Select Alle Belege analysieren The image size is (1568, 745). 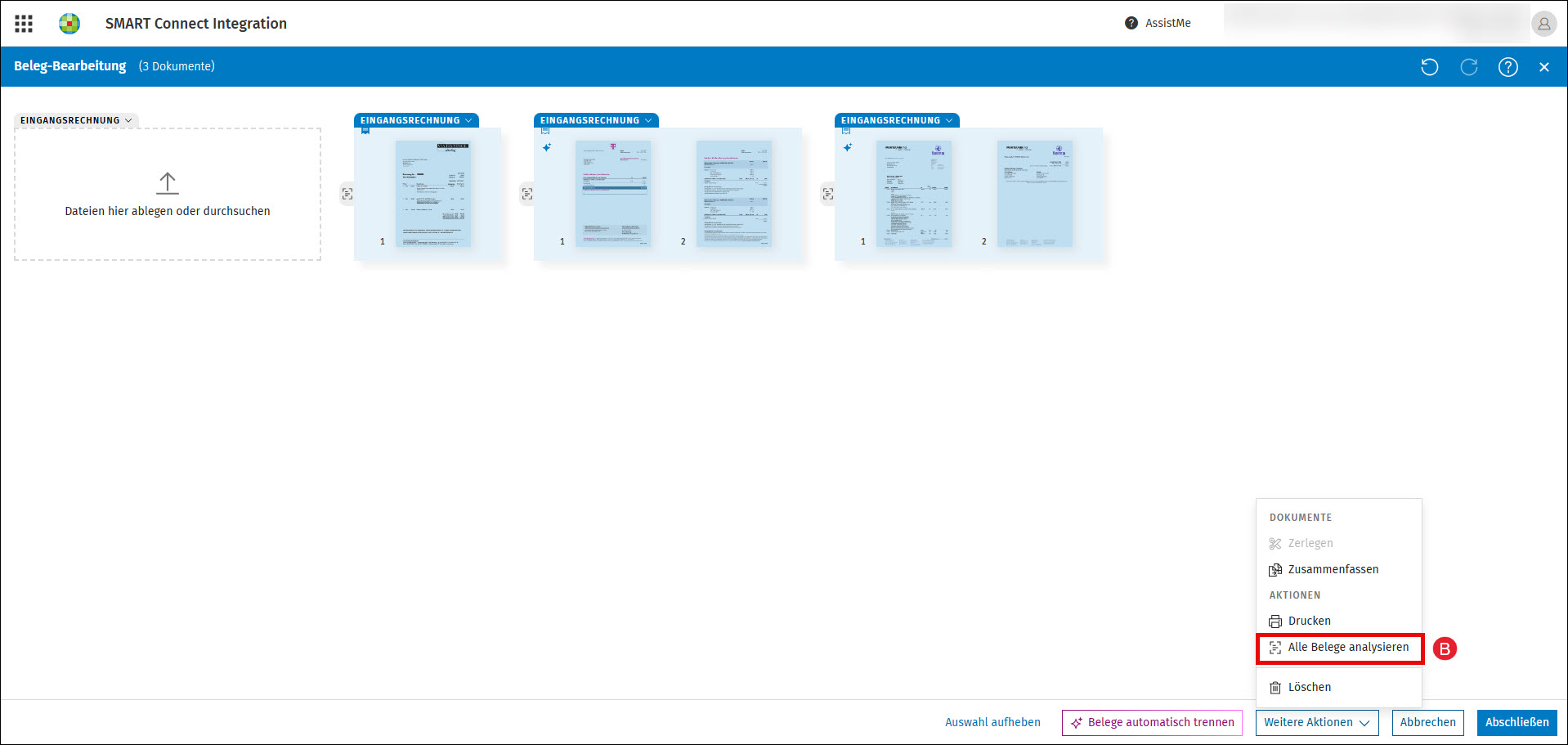tap(1339, 648)
